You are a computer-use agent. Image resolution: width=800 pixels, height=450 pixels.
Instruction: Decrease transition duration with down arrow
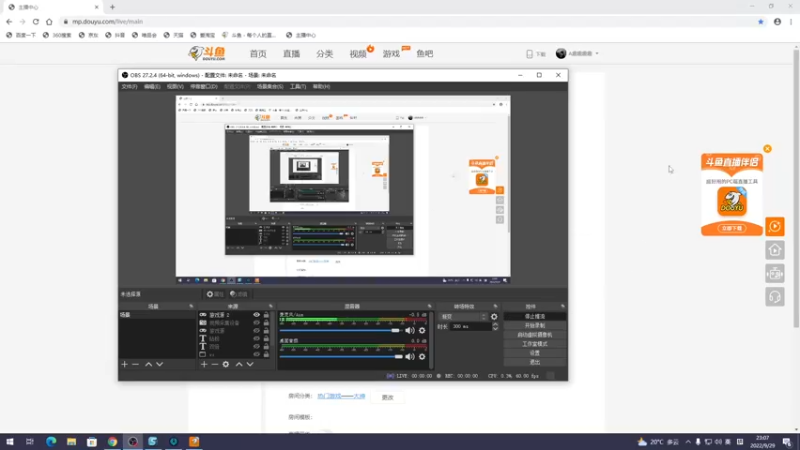[x=495, y=329]
